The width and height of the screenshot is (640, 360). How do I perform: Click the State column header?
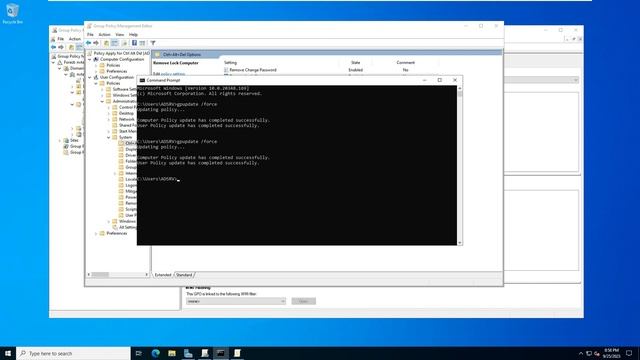coord(356,63)
